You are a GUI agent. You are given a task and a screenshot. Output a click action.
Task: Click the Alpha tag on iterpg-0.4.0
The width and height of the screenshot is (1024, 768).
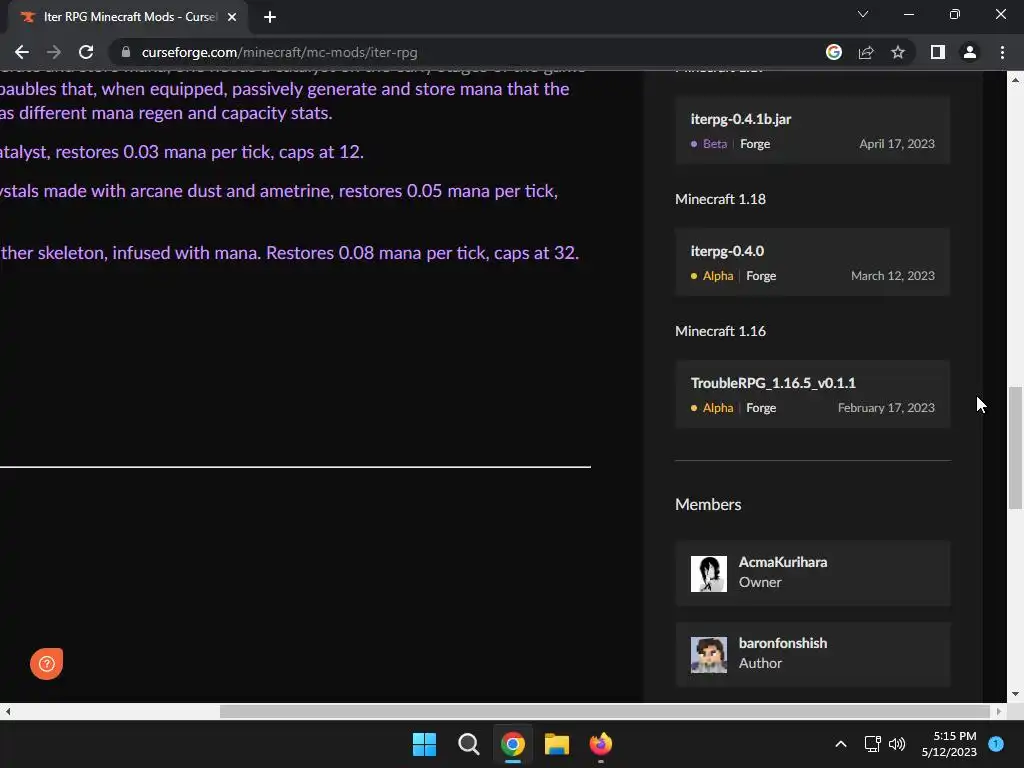click(x=718, y=276)
